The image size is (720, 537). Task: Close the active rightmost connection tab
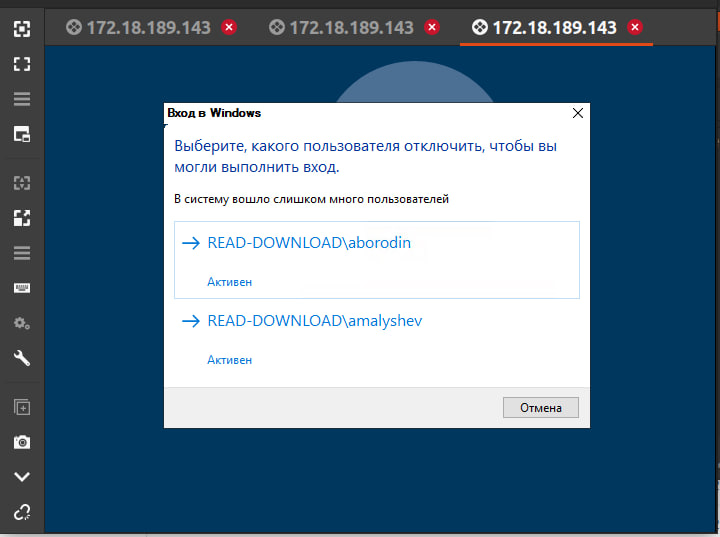pos(635,28)
